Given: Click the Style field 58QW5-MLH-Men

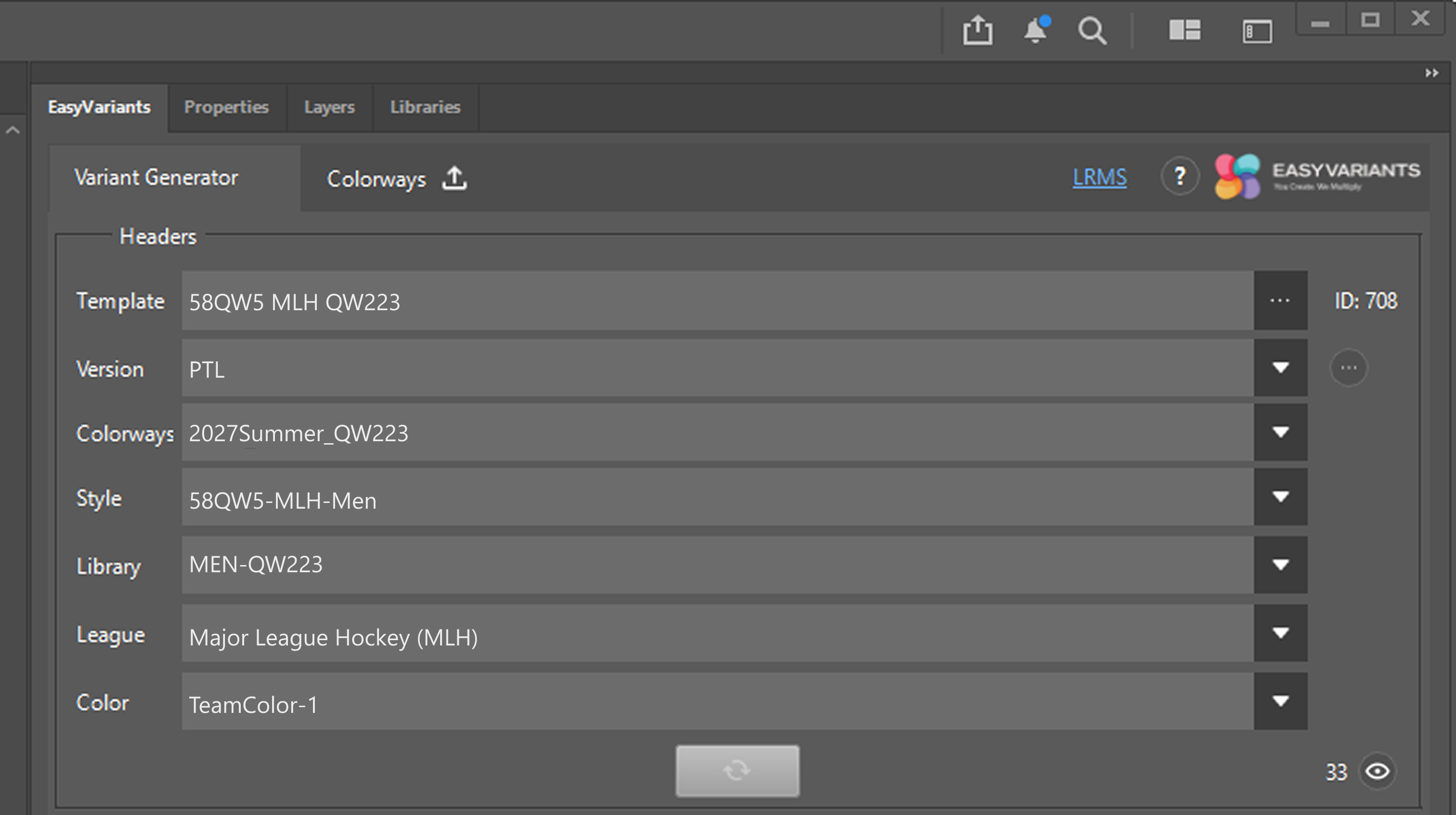Looking at the screenshot, I should click(718, 497).
